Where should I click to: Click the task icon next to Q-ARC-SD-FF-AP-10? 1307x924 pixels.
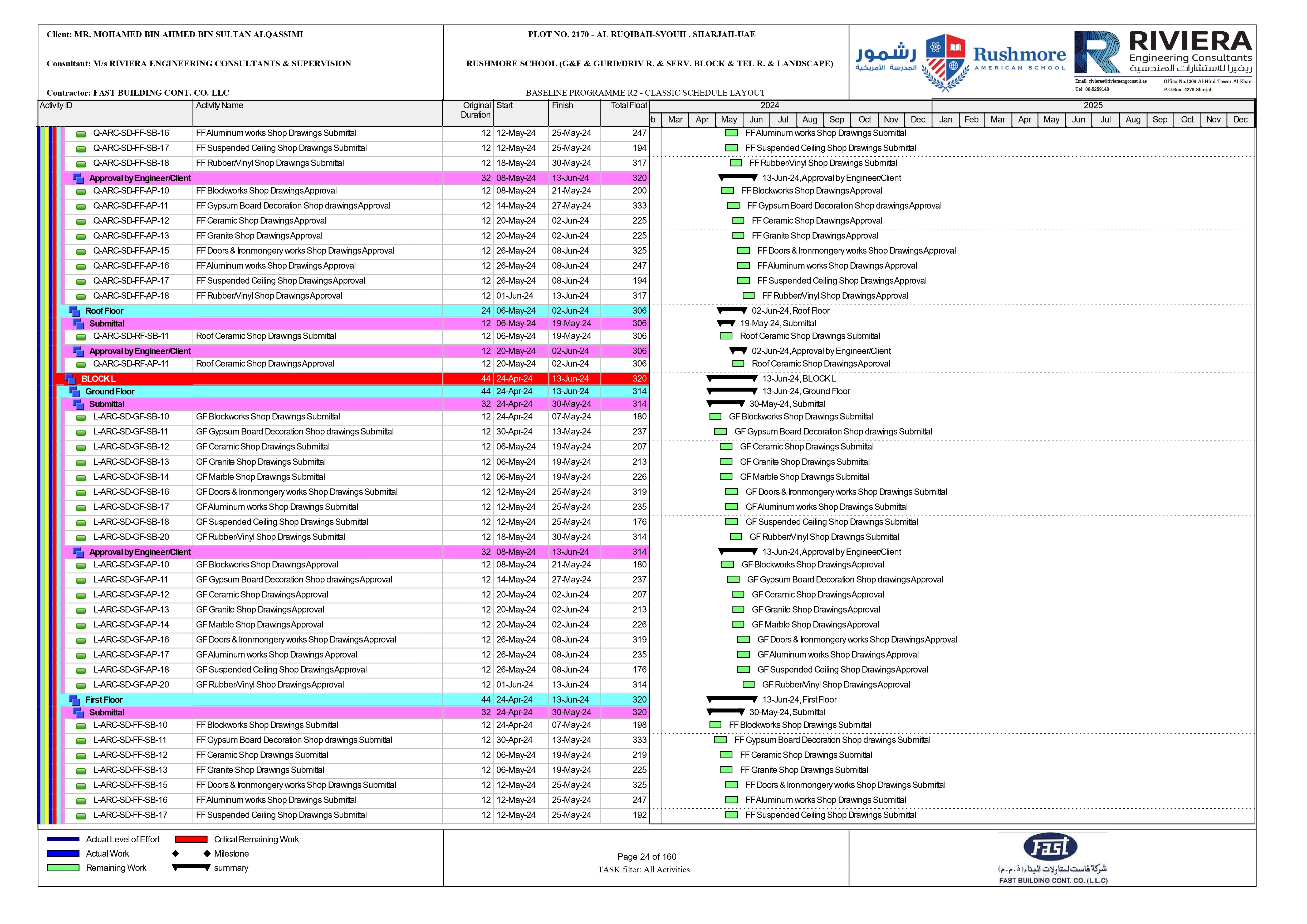pos(81,192)
